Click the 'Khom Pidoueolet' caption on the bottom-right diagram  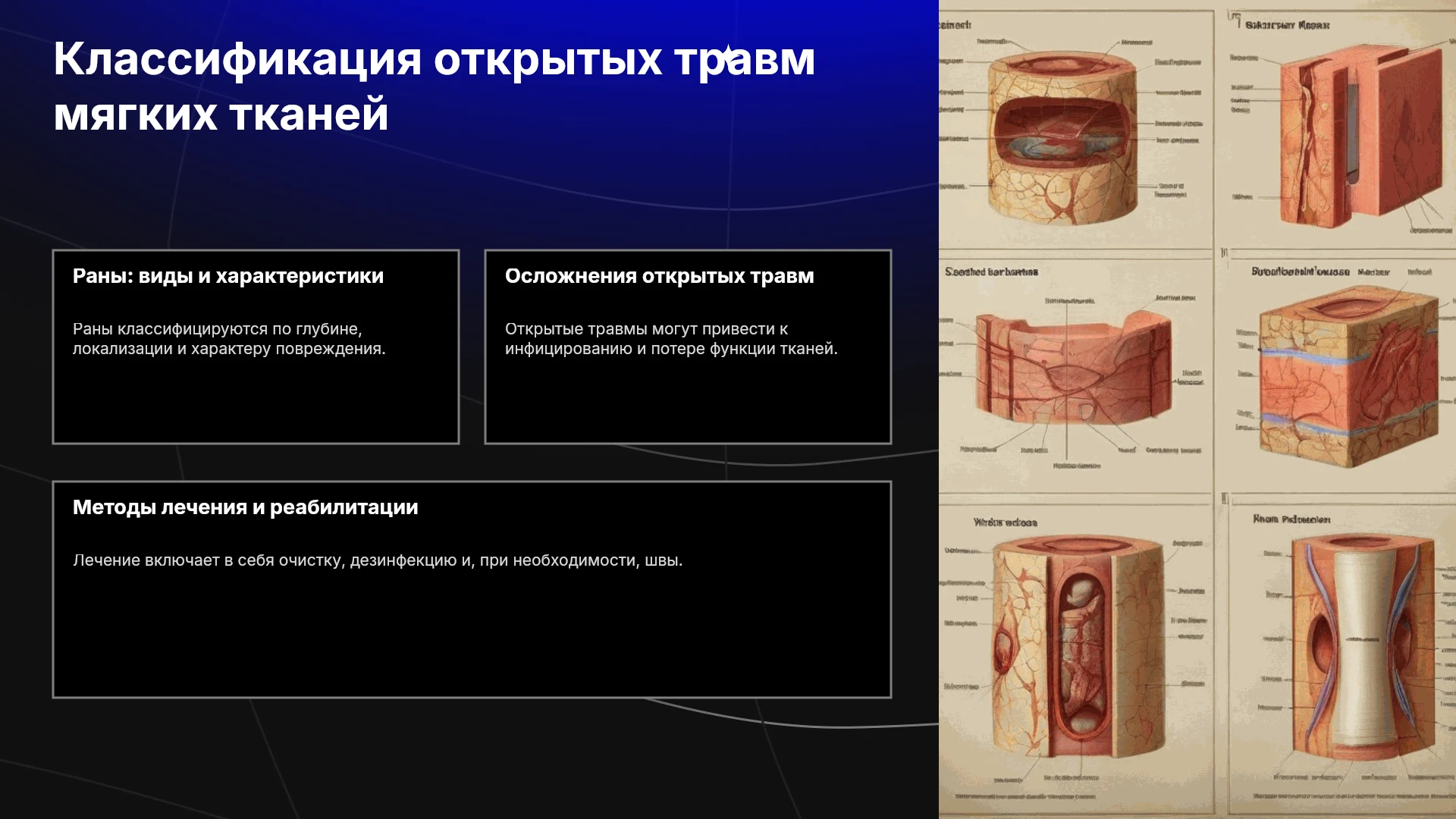pyautogui.click(x=1291, y=519)
